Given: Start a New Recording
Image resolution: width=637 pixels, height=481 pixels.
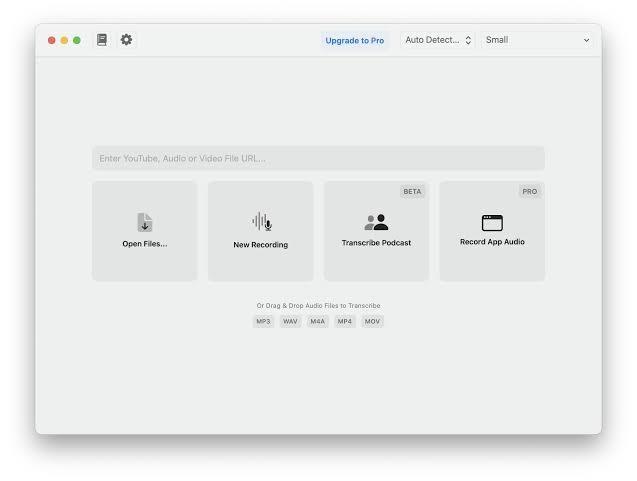Looking at the screenshot, I should [x=260, y=231].
